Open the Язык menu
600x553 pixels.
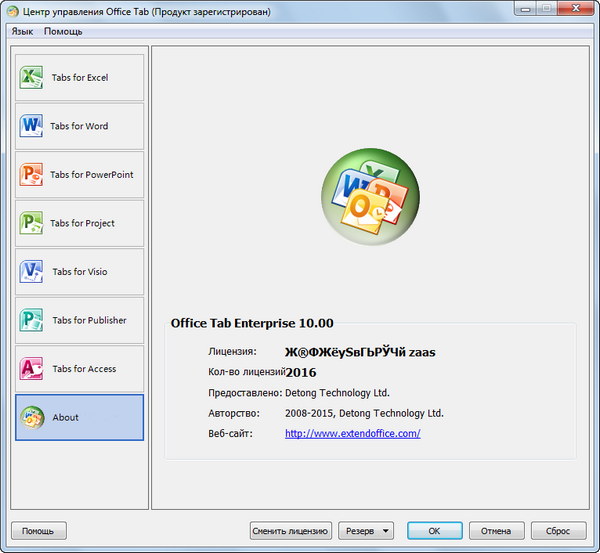tap(22, 32)
